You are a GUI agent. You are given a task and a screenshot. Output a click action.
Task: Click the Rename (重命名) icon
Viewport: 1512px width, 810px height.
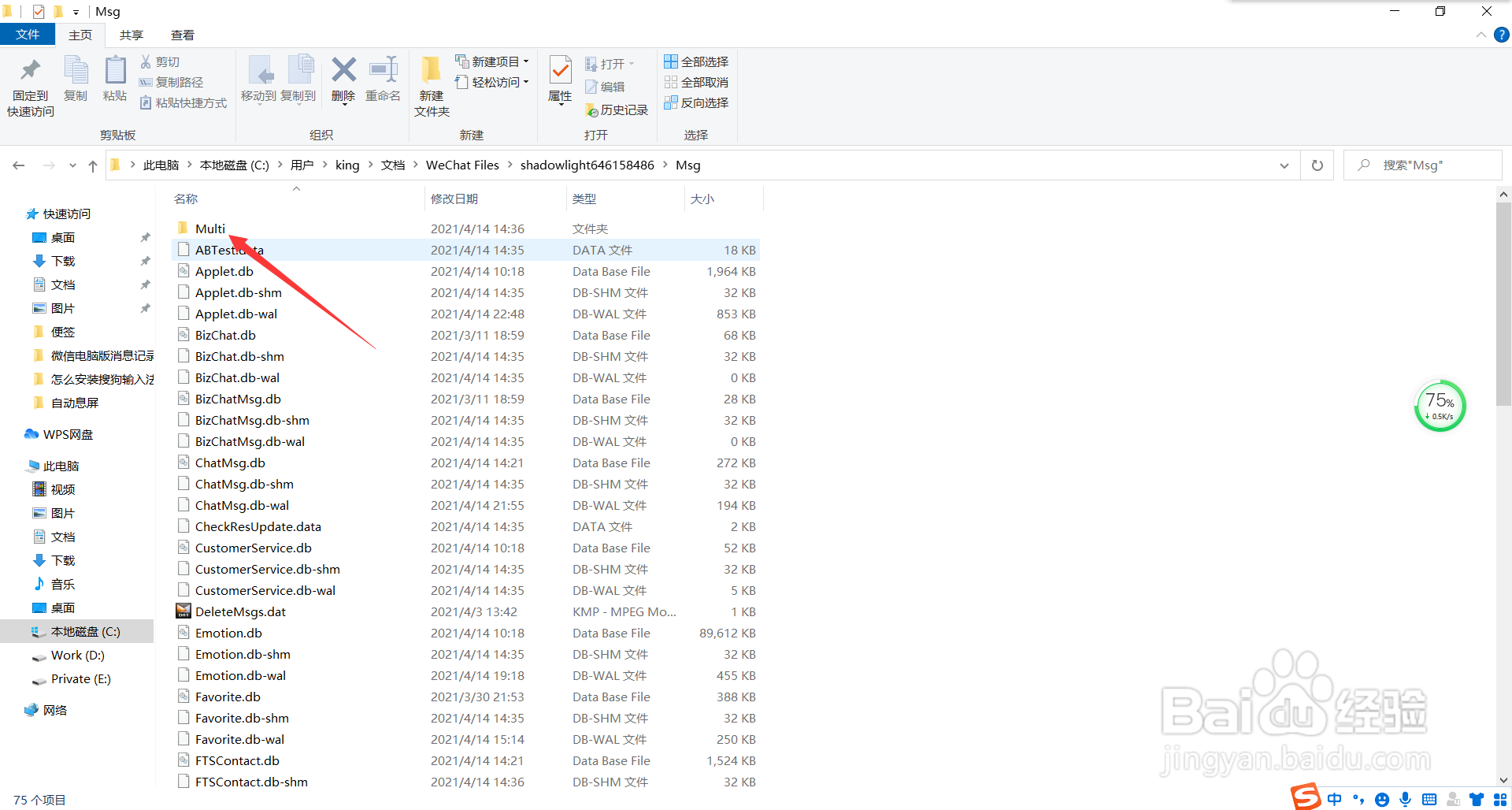tap(384, 70)
